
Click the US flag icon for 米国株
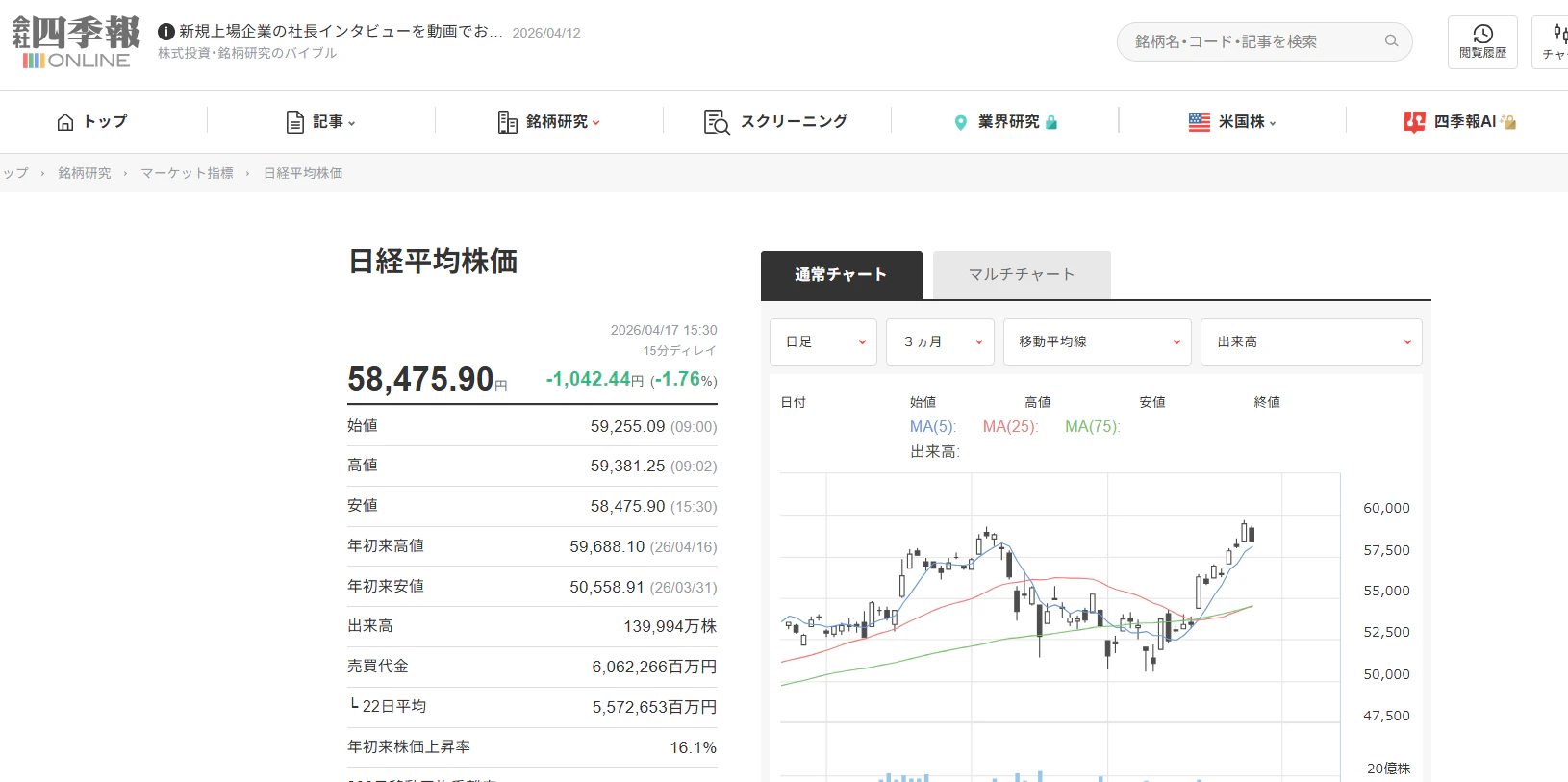1200,122
